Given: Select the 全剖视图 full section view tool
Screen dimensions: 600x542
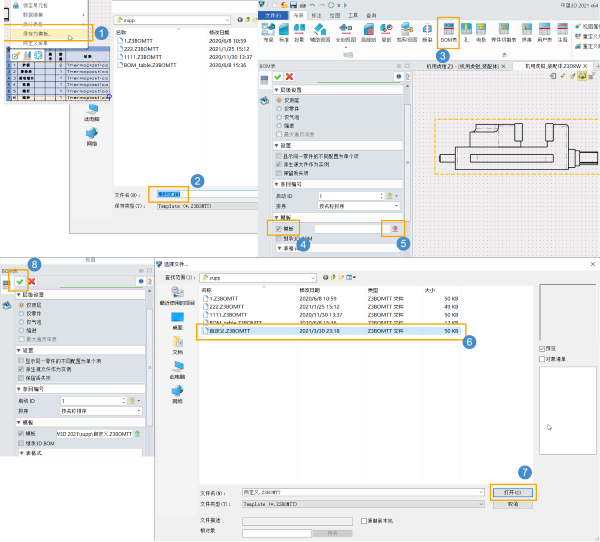Looking at the screenshot, I should (346, 32).
